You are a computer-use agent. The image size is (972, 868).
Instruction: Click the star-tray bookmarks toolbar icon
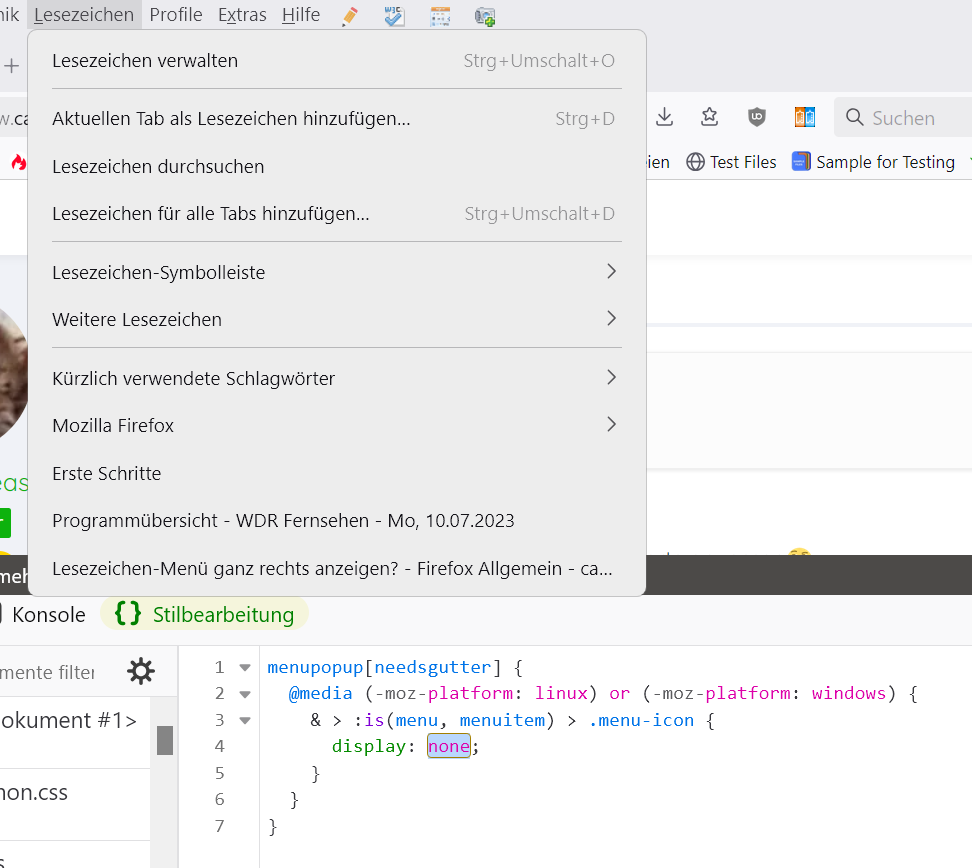tap(710, 117)
